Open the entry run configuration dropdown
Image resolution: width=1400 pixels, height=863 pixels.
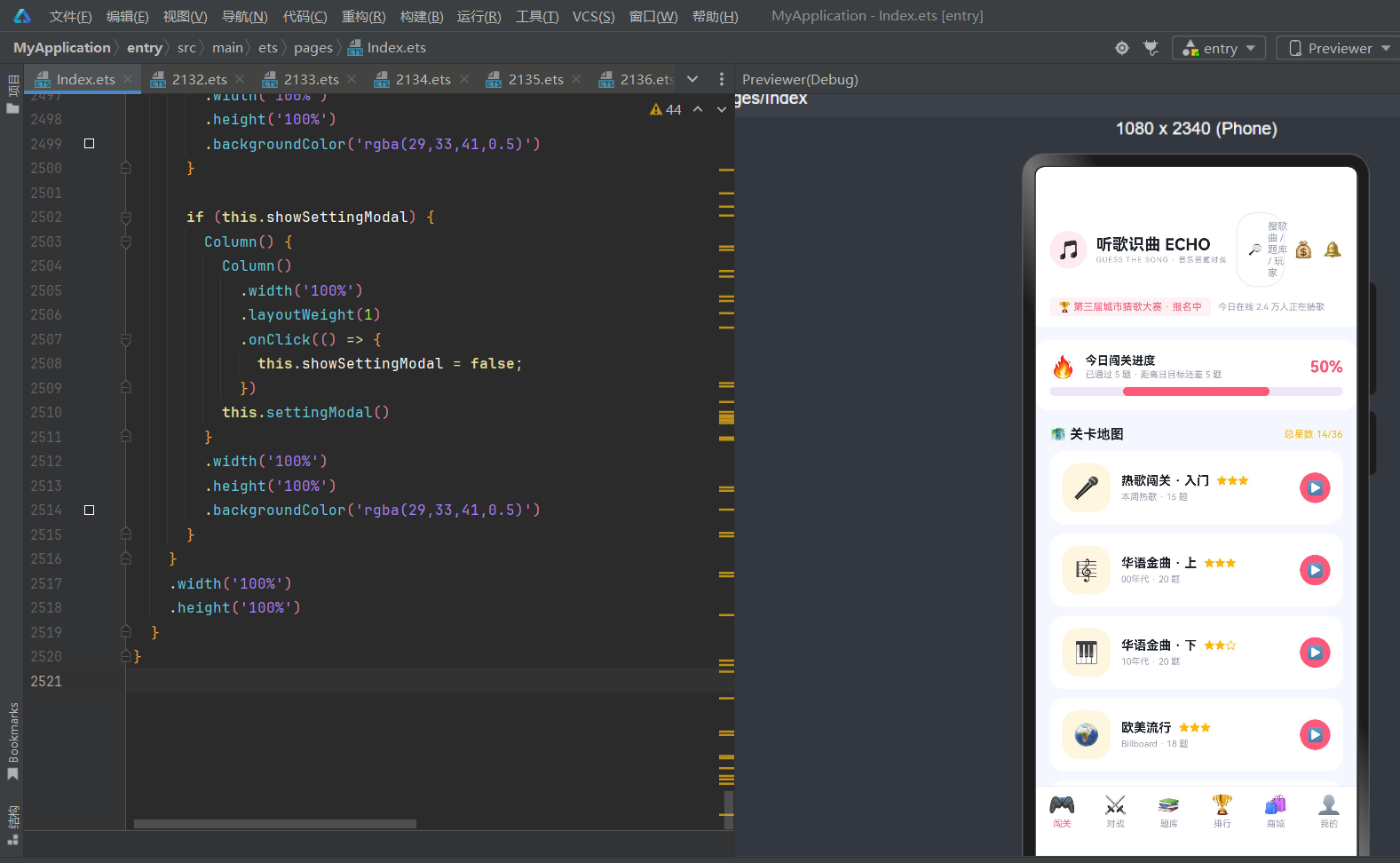(1218, 48)
